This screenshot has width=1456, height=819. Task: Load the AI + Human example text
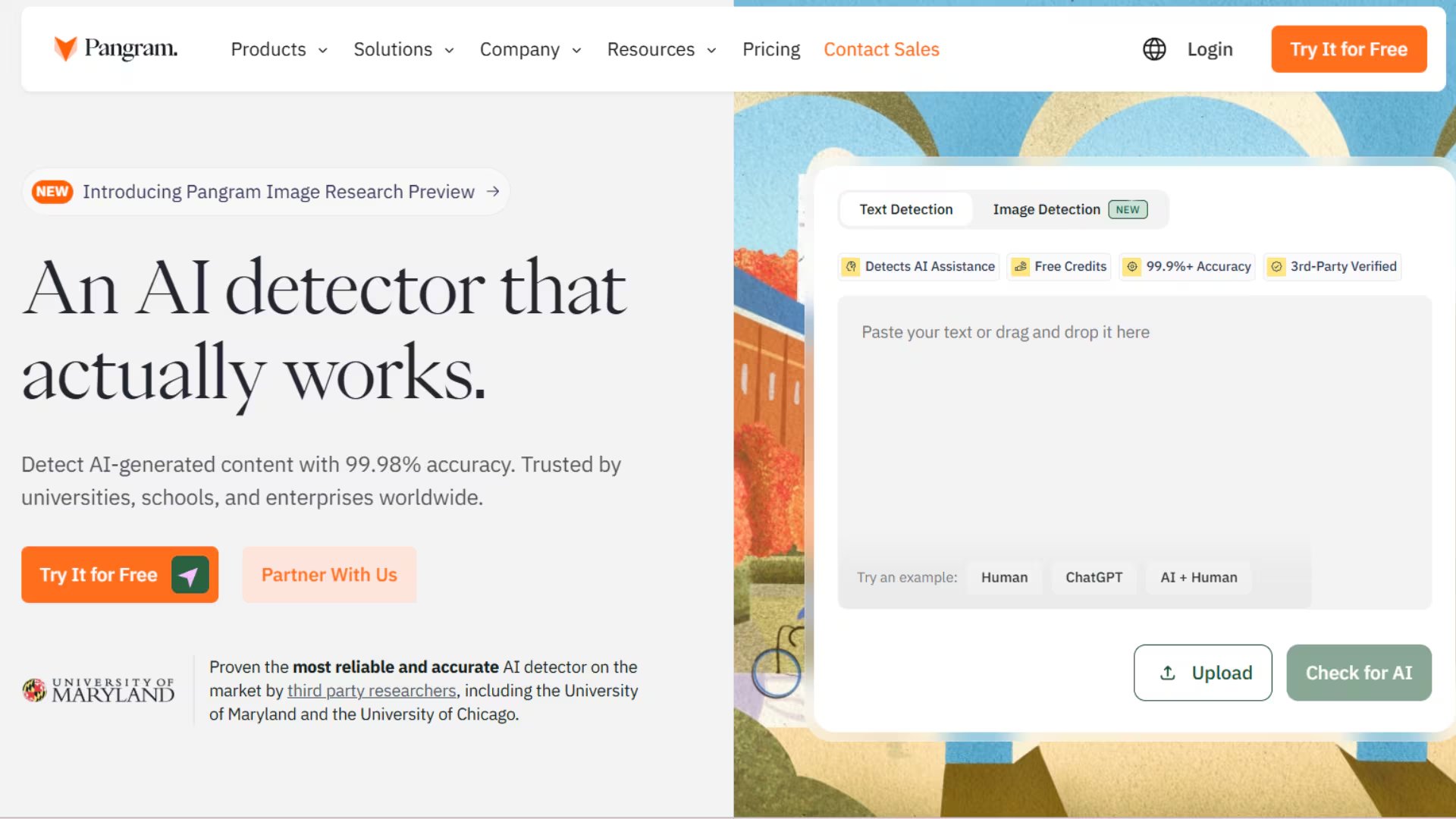click(x=1199, y=577)
